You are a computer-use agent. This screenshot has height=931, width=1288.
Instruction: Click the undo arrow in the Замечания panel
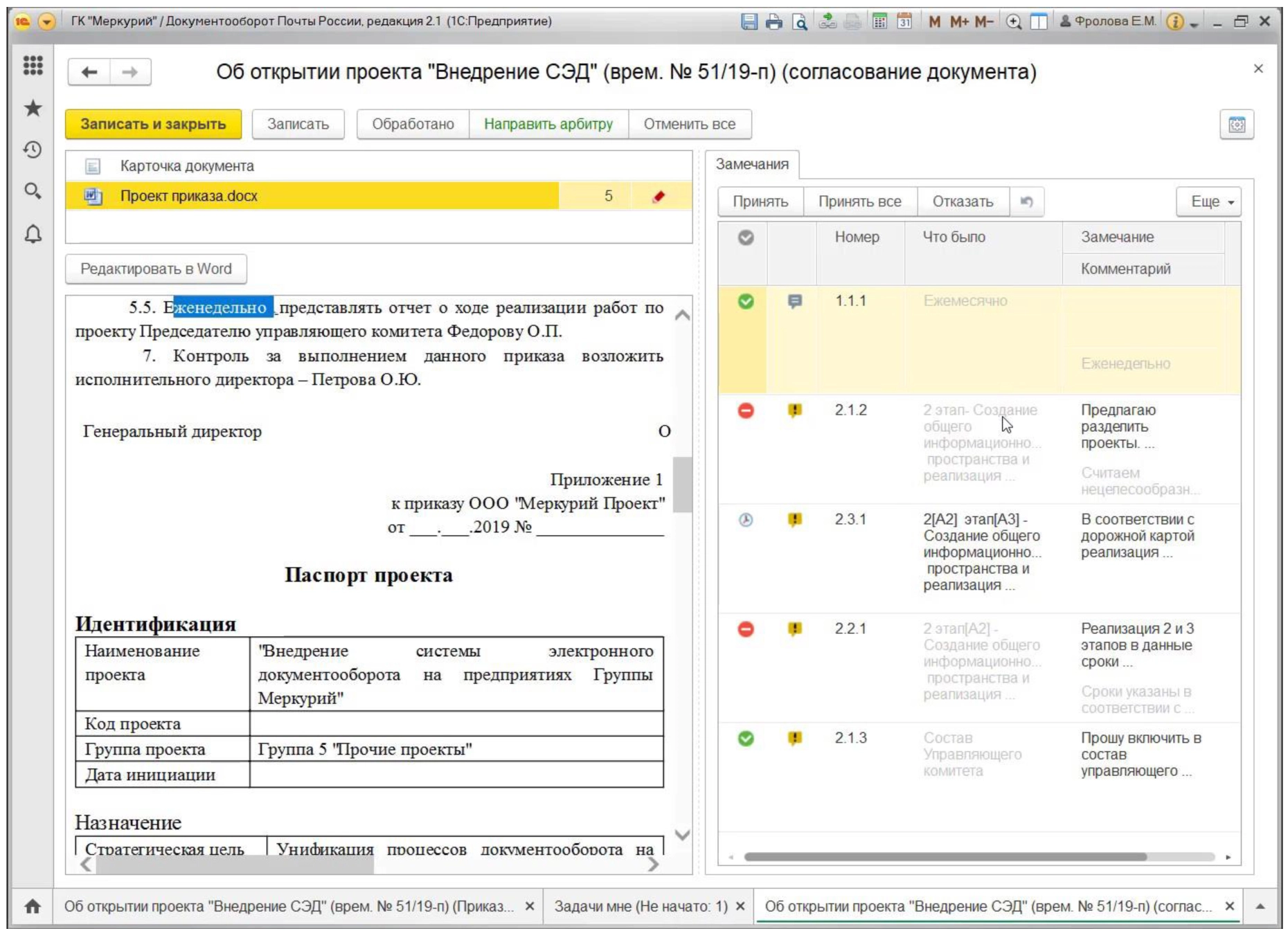coord(1028,201)
